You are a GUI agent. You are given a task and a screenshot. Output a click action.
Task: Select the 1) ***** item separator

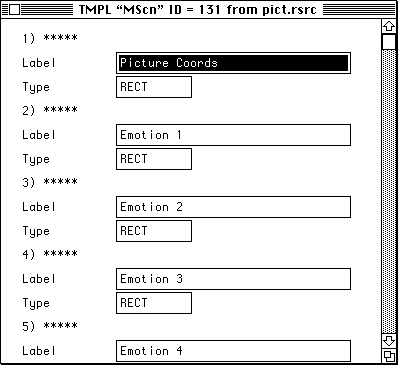click(50, 38)
